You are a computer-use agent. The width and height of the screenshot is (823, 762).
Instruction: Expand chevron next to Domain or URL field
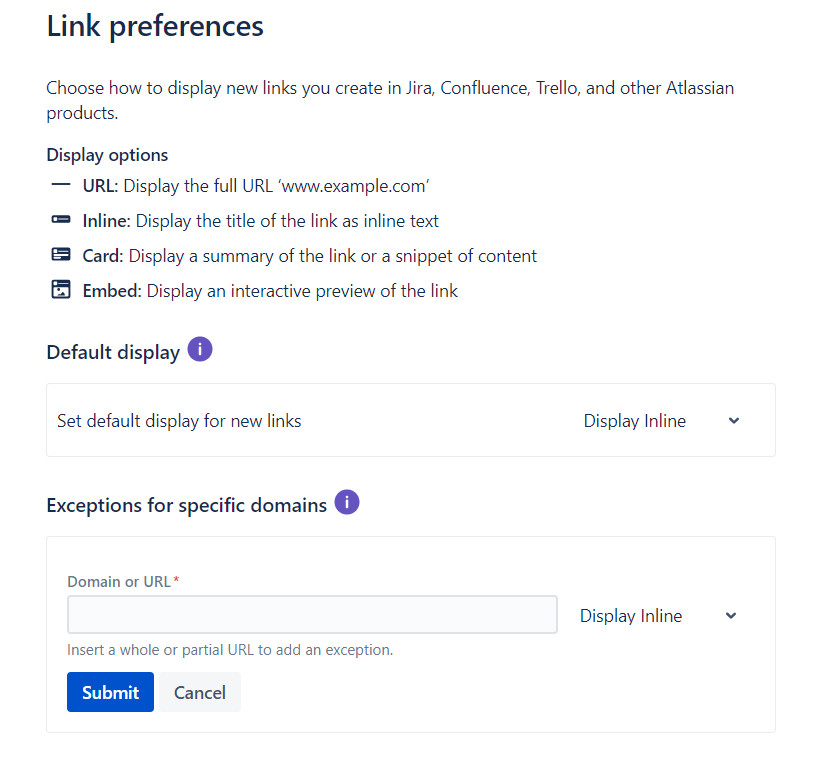(x=731, y=616)
